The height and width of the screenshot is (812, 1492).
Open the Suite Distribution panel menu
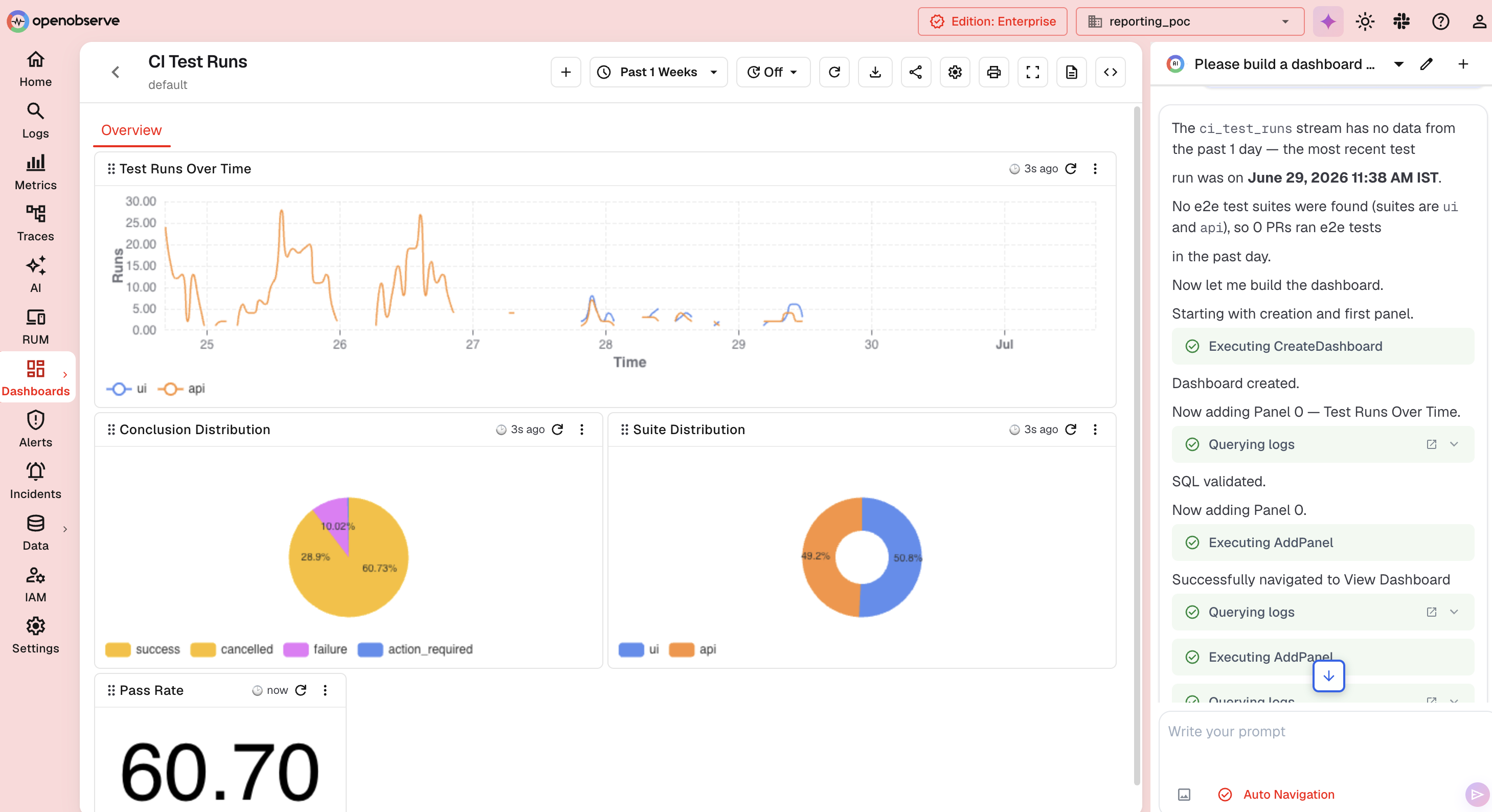tap(1095, 429)
